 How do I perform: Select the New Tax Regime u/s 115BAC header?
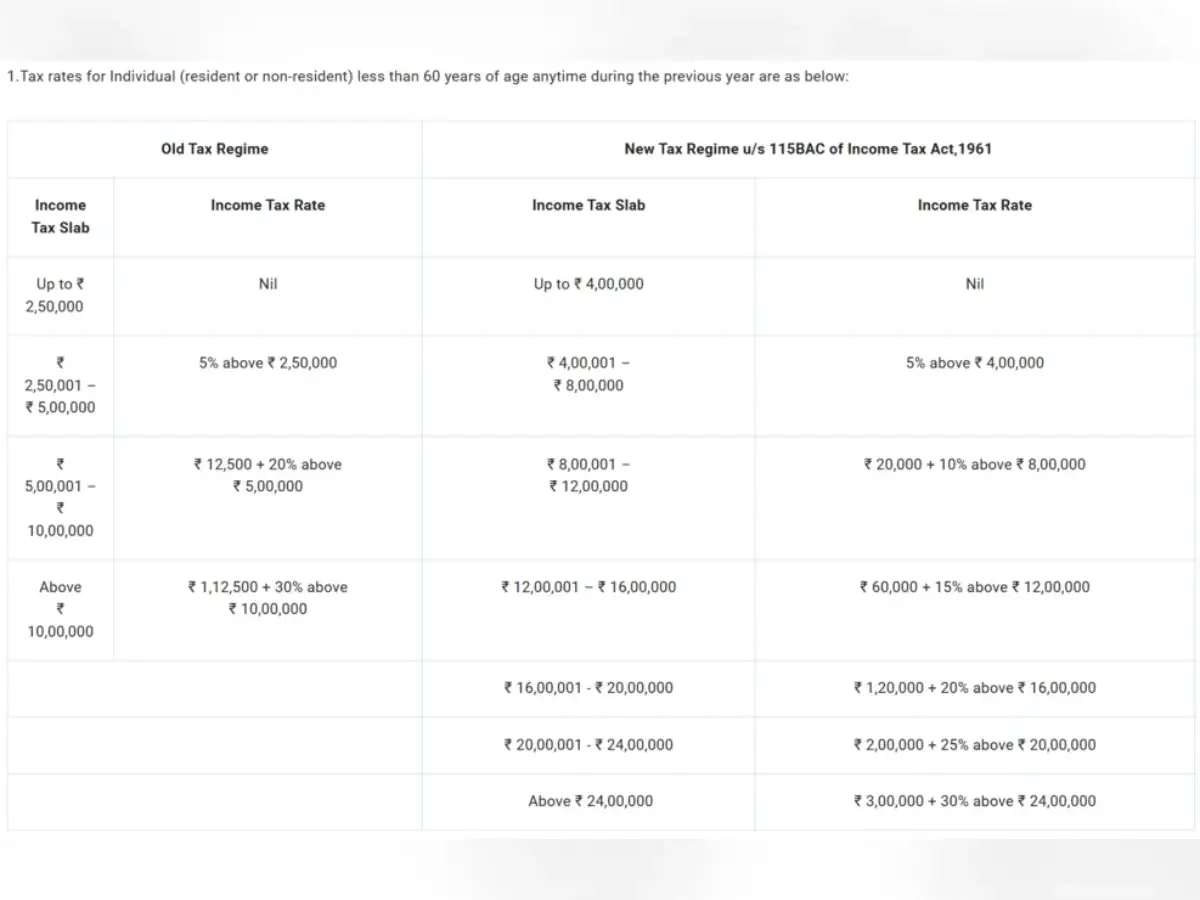[x=808, y=149]
